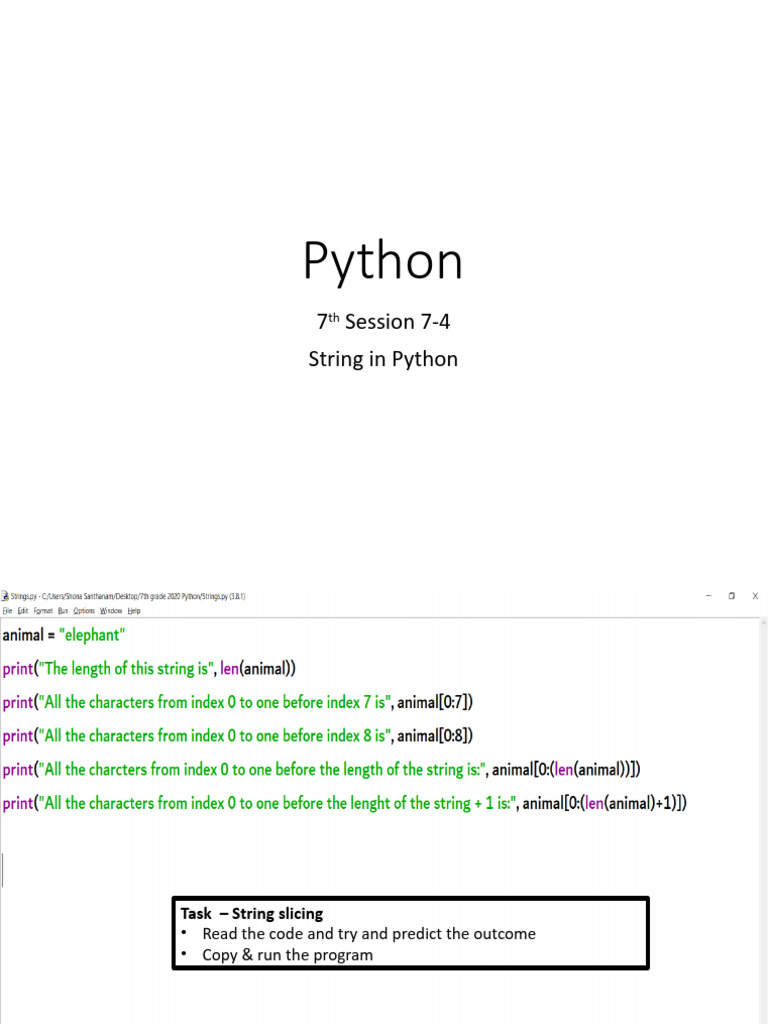Click the 'String in Python' subtitle
Image resolution: width=768 pixels, height=1024 pixels.
(383, 359)
